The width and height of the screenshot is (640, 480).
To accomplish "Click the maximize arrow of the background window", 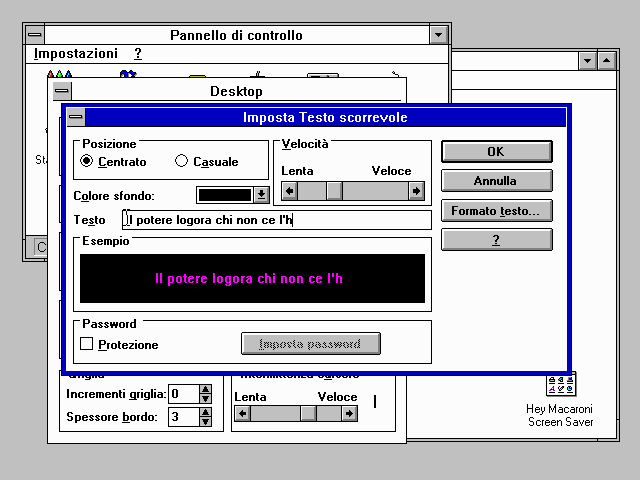I will [607, 61].
